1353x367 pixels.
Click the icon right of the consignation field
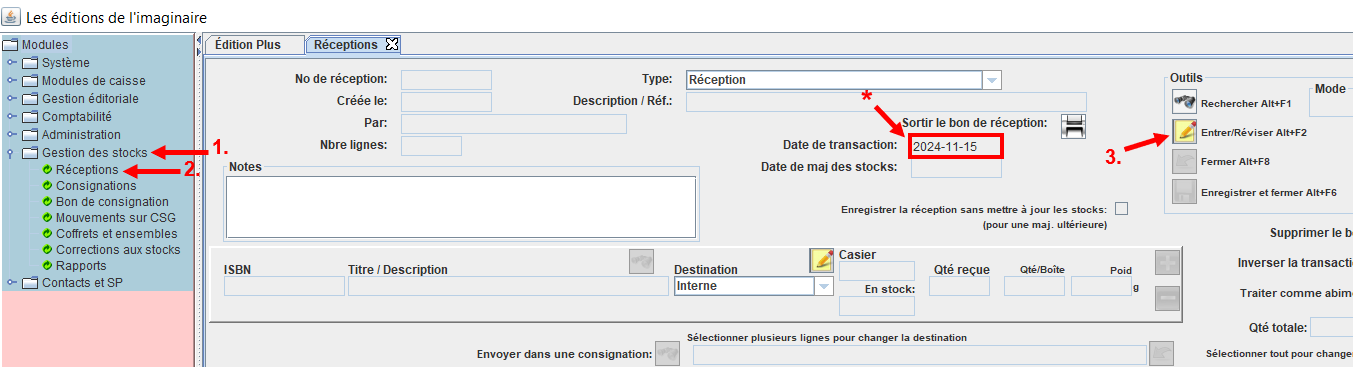pyautogui.click(x=1161, y=354)
